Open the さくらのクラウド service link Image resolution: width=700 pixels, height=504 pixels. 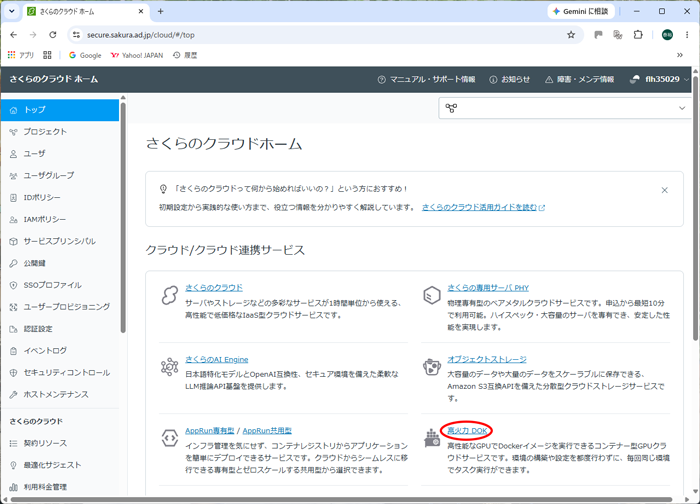point(214,288)
